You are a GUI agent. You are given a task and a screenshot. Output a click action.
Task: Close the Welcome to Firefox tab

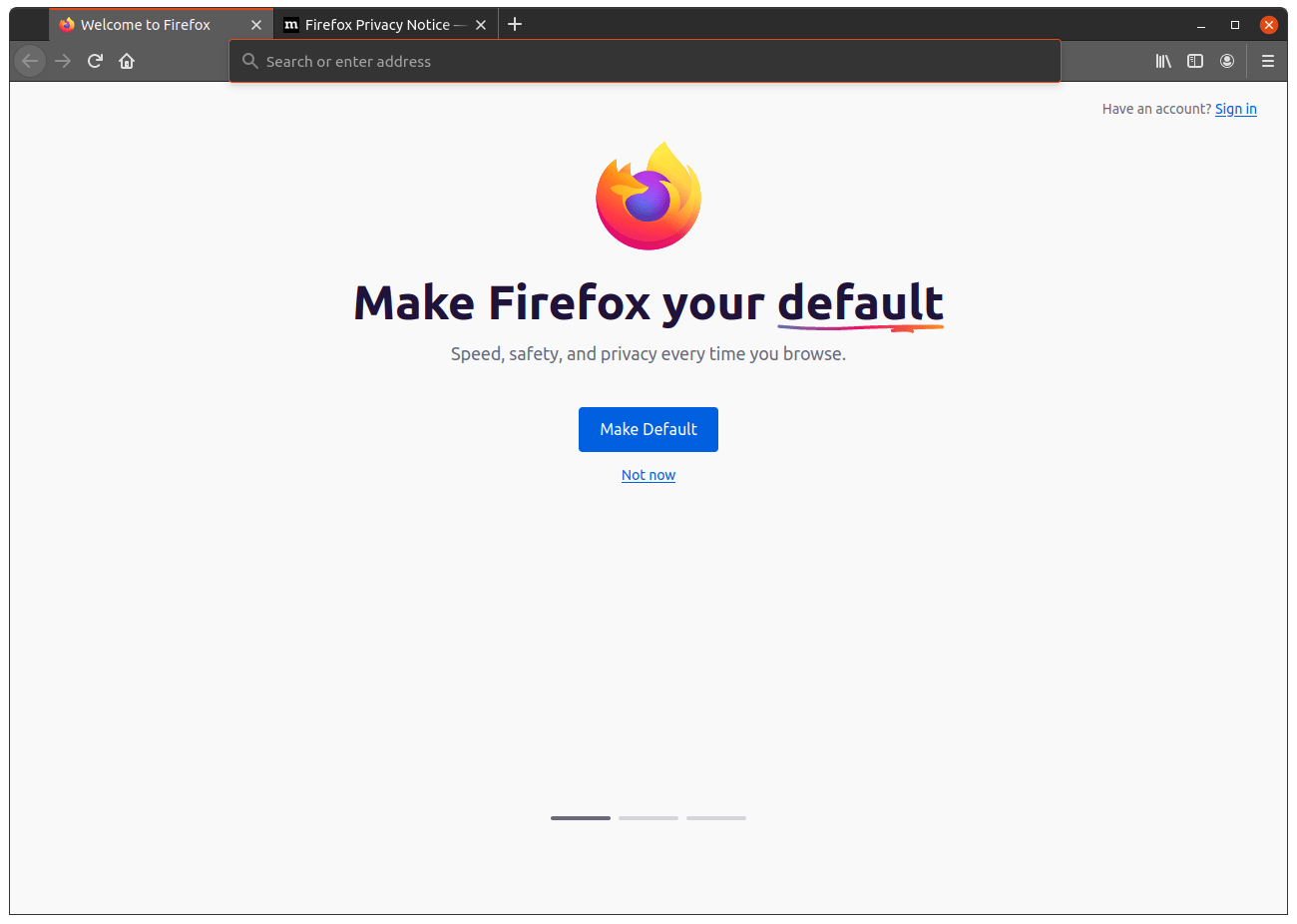[256, 25]
